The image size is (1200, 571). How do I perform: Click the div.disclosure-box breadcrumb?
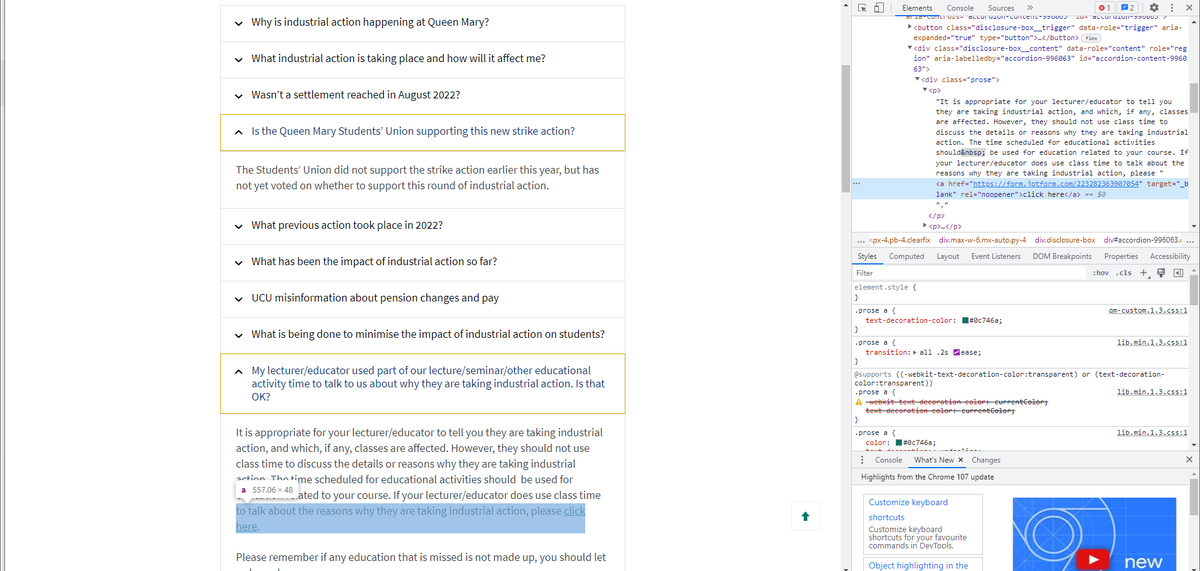point(1065,240)
